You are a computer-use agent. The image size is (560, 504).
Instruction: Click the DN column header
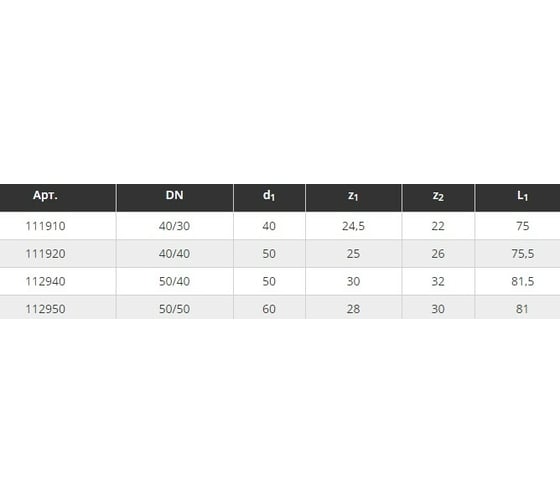(x=174, y=195)
